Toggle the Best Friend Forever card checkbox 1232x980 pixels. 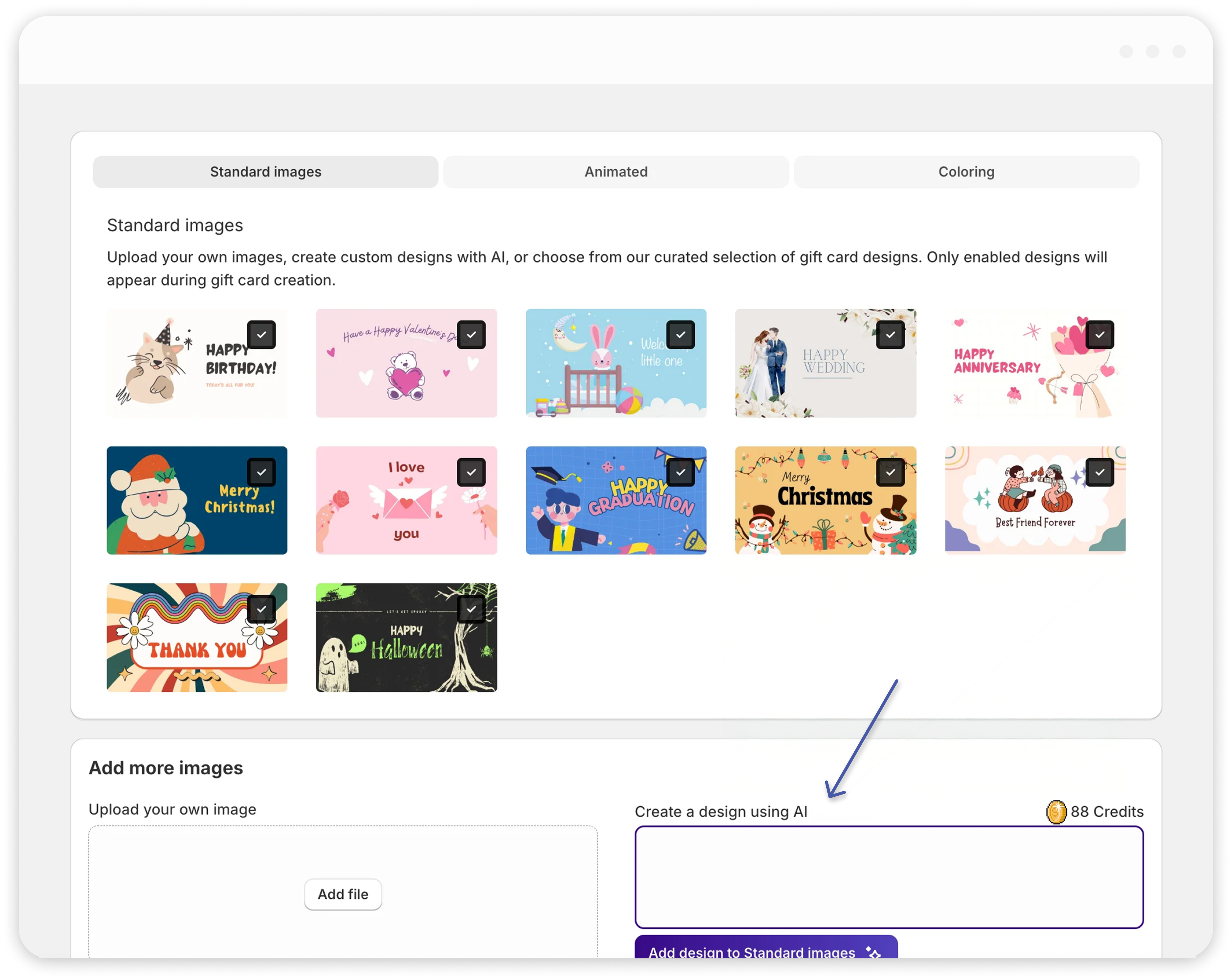point(1100,472)
